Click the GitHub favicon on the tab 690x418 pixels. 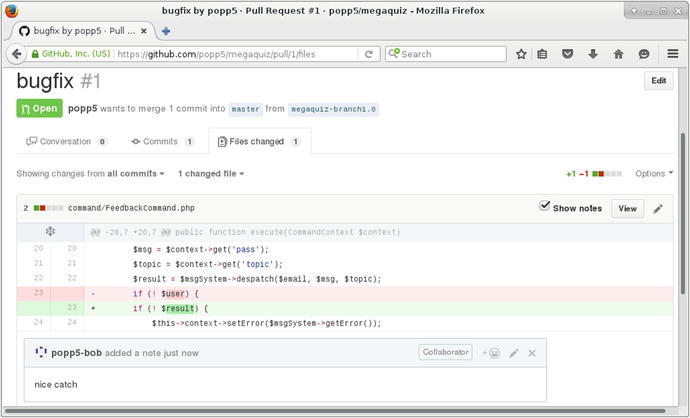tap(25, 31)
